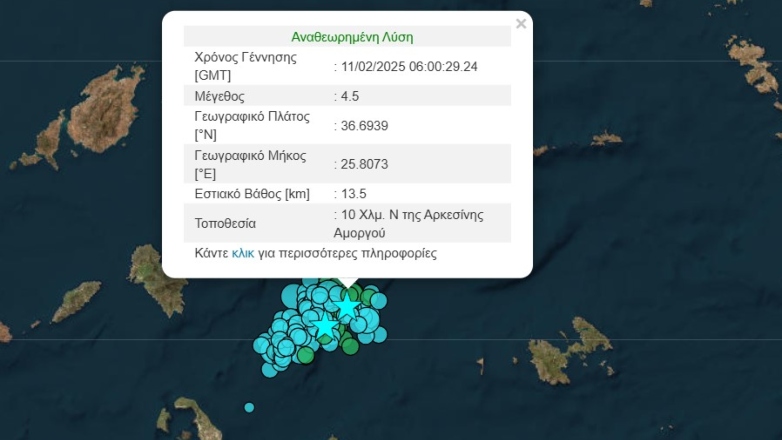
Task: Click green circle below the upper star
Action: (349, 346)
